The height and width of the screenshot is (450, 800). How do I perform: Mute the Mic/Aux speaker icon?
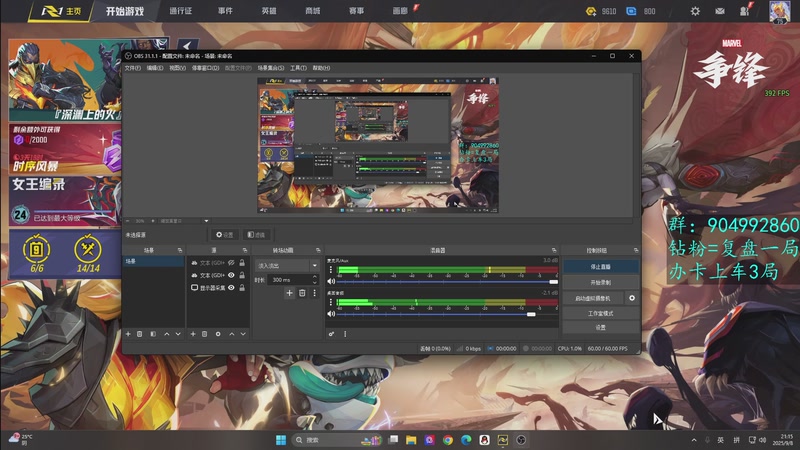tap(331, 282)
